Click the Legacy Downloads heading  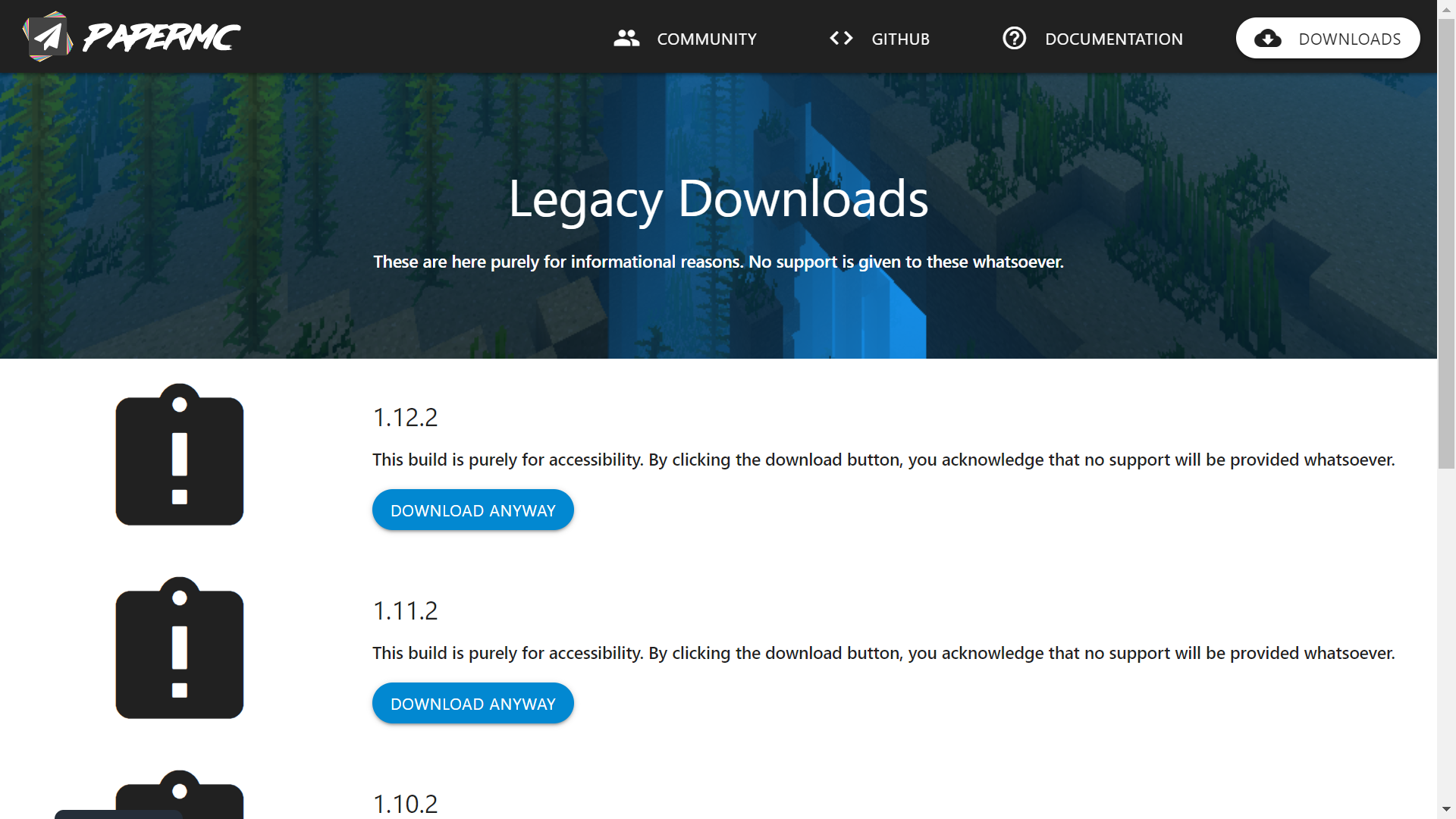(x=718, y=199)
